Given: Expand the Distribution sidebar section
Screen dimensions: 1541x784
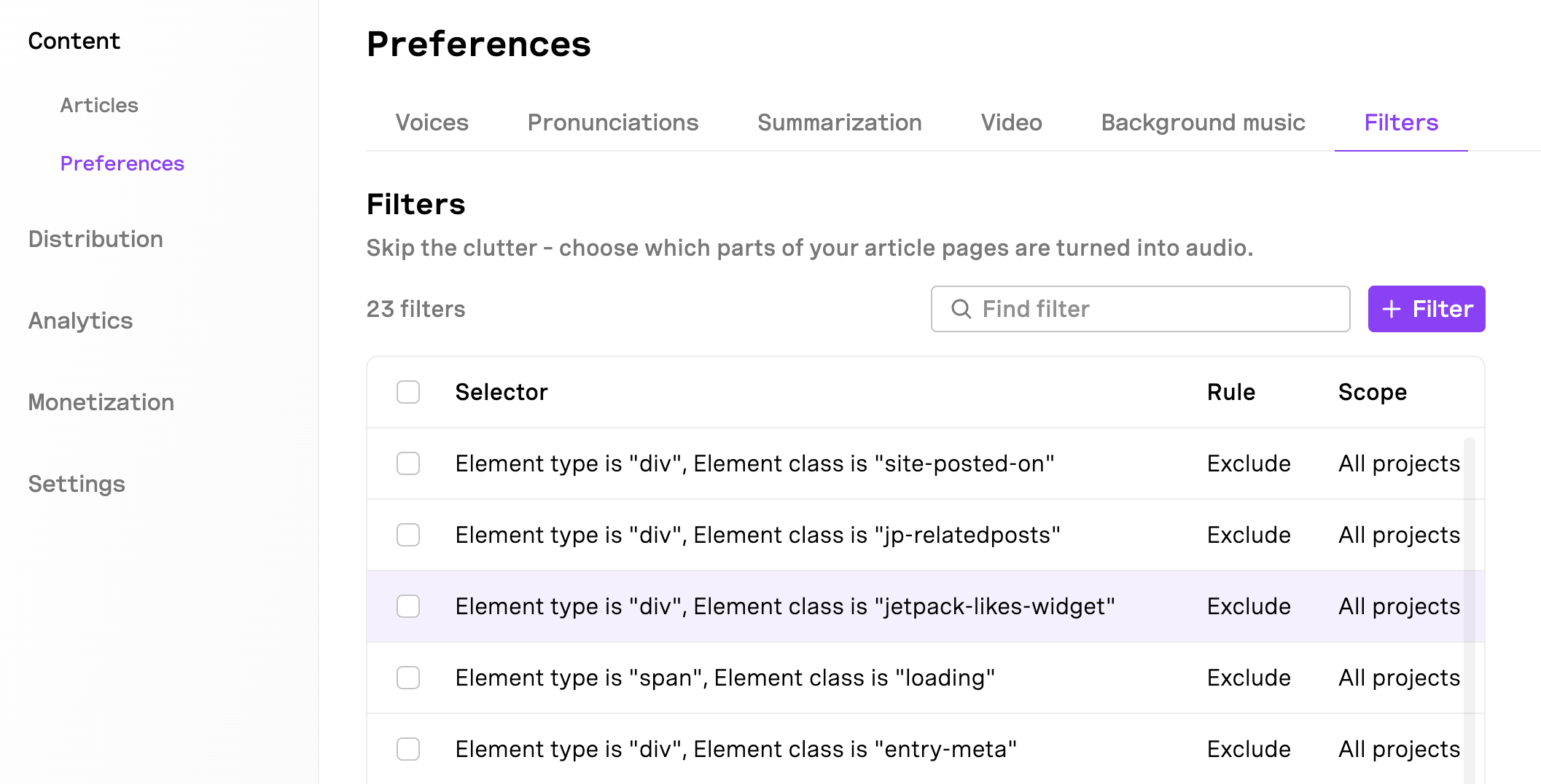Looking at the screenshot, I should pos(95,239).
